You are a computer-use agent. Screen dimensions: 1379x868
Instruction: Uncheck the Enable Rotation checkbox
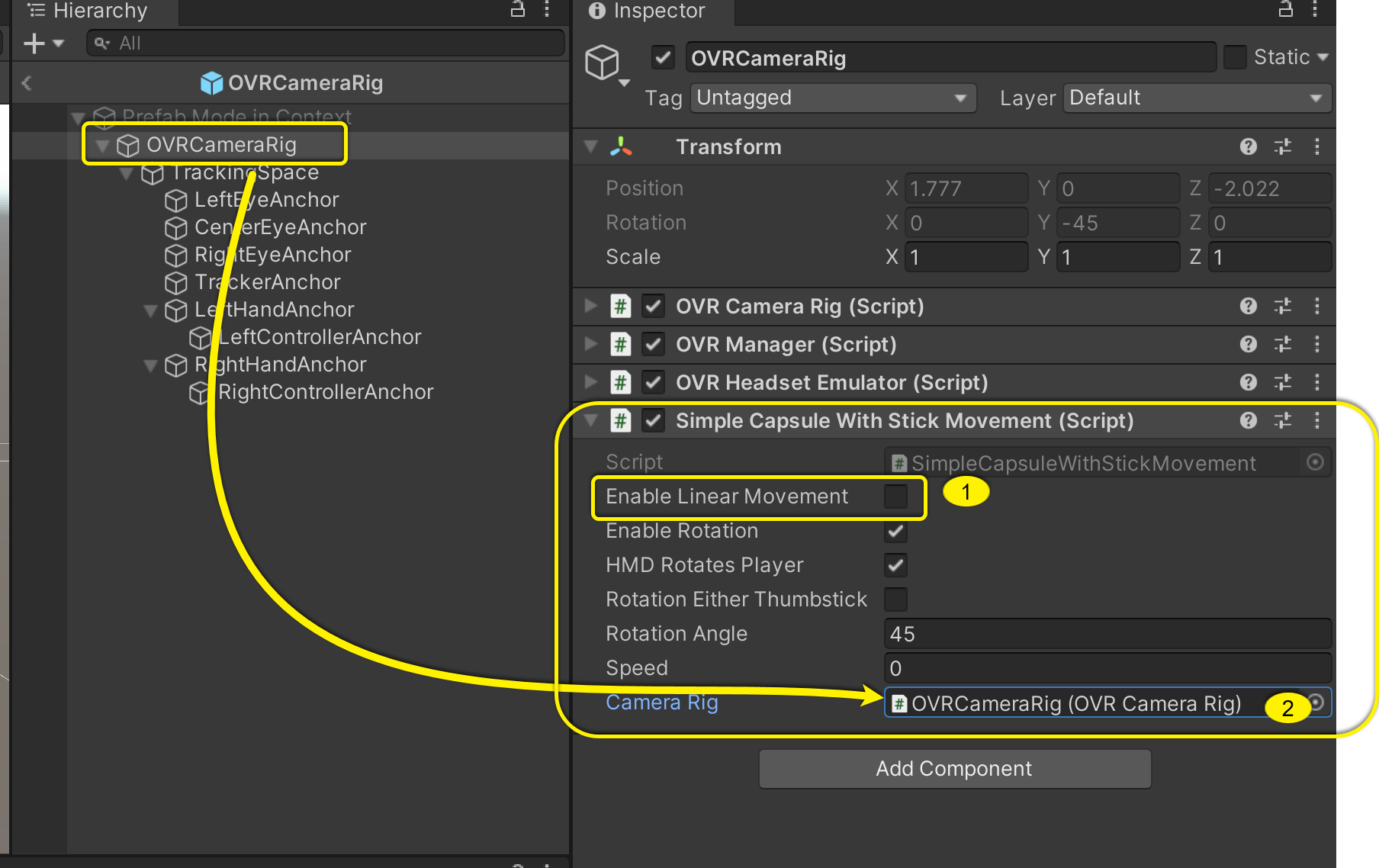click(x=895, y=531)
